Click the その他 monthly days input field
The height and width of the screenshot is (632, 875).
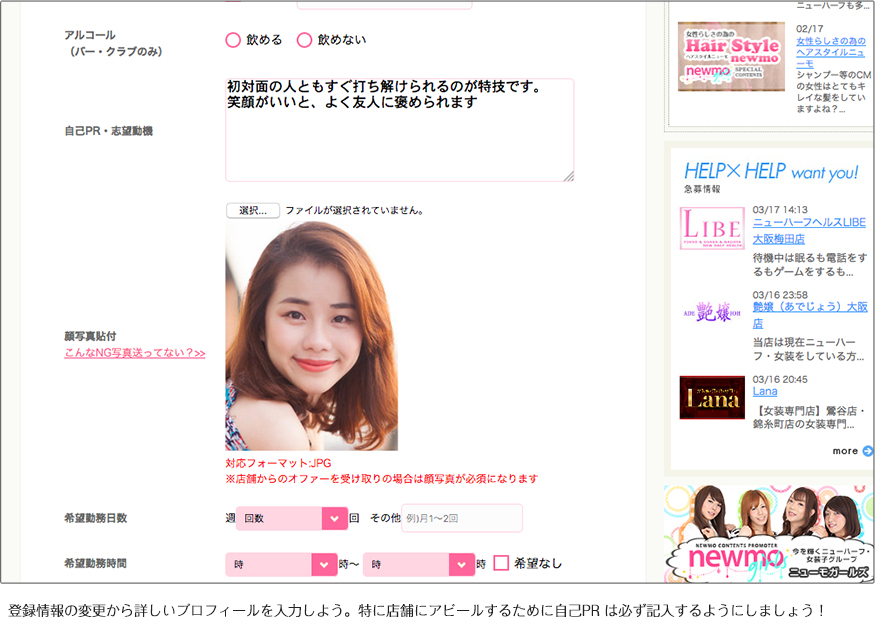coord(461,518)
